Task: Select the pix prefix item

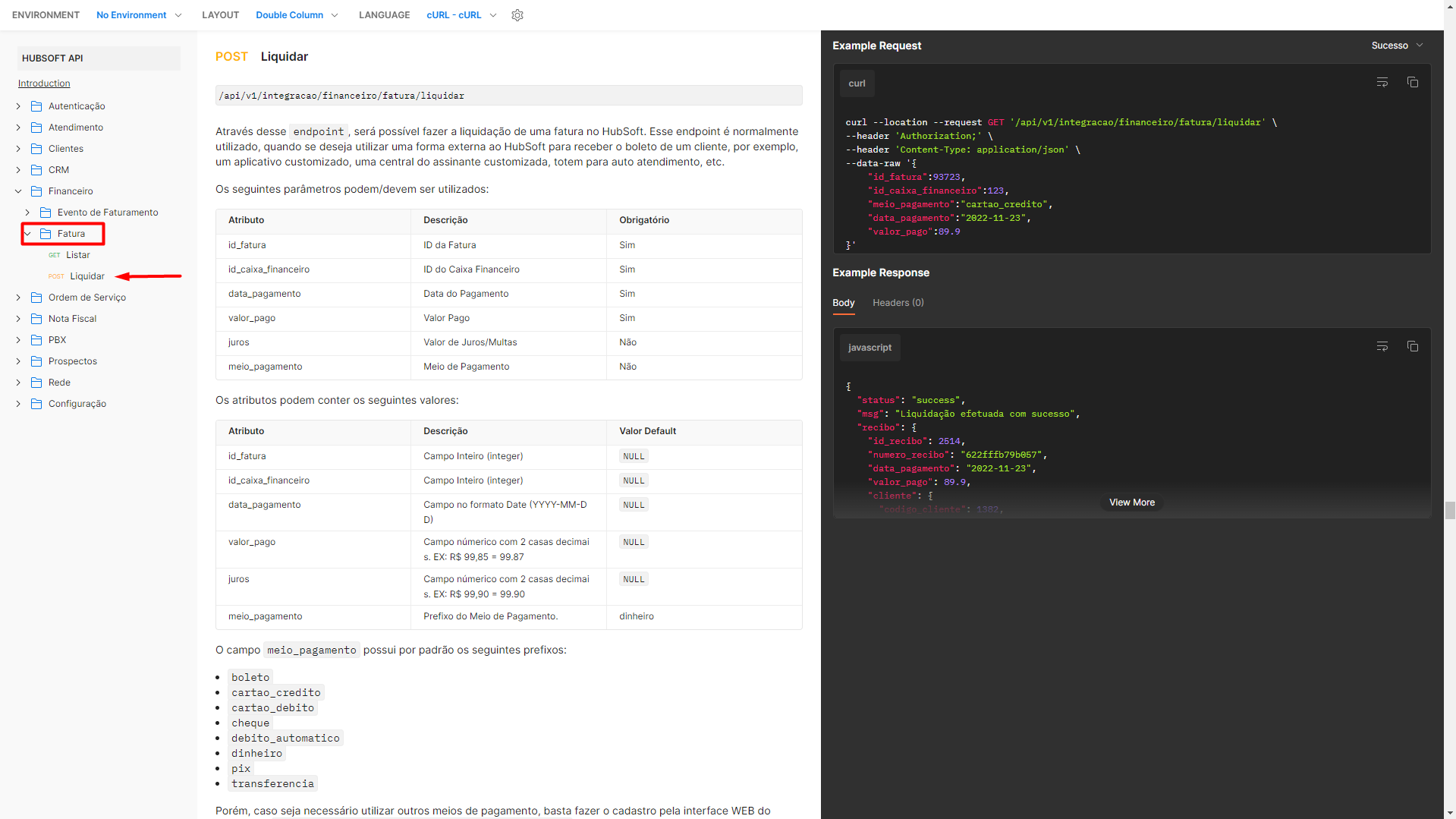Action: click(x=241, y=768)
